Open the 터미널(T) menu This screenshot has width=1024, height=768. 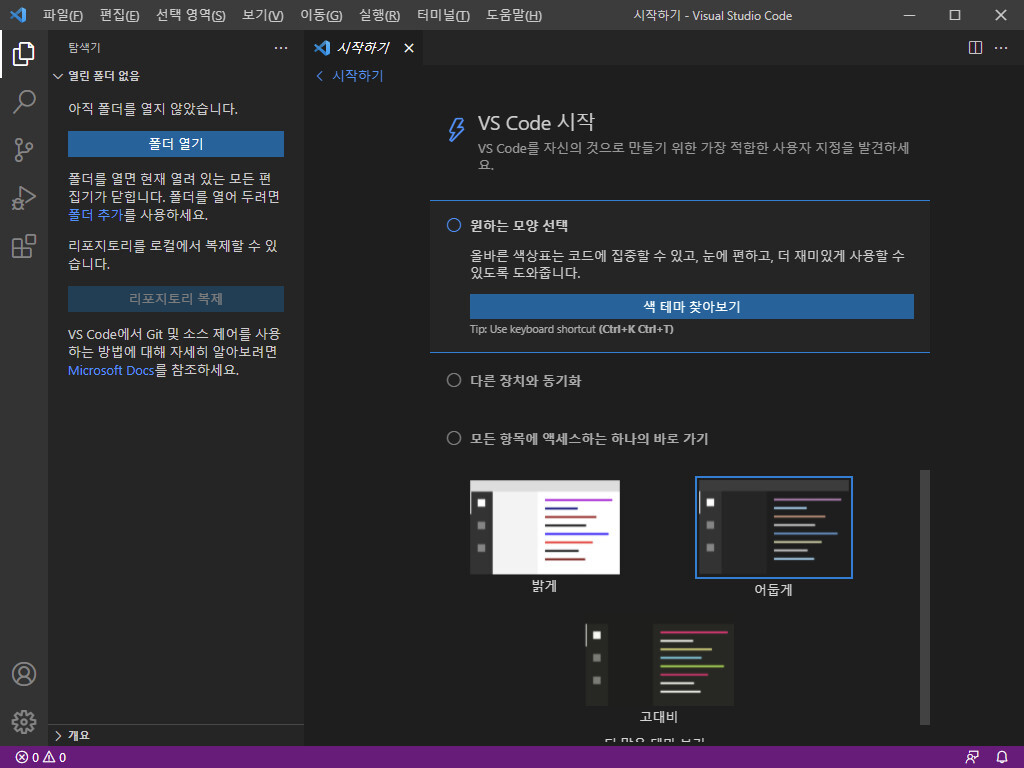click(x=443, y=15)
